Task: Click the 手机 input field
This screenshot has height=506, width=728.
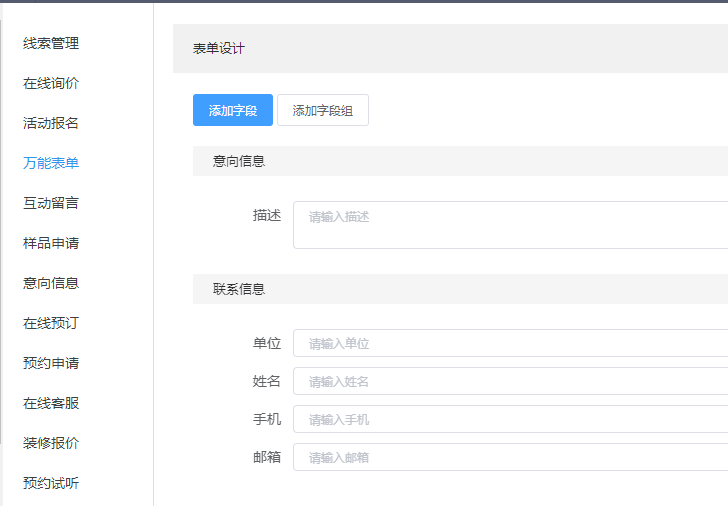Action: [x=510, y=419]
